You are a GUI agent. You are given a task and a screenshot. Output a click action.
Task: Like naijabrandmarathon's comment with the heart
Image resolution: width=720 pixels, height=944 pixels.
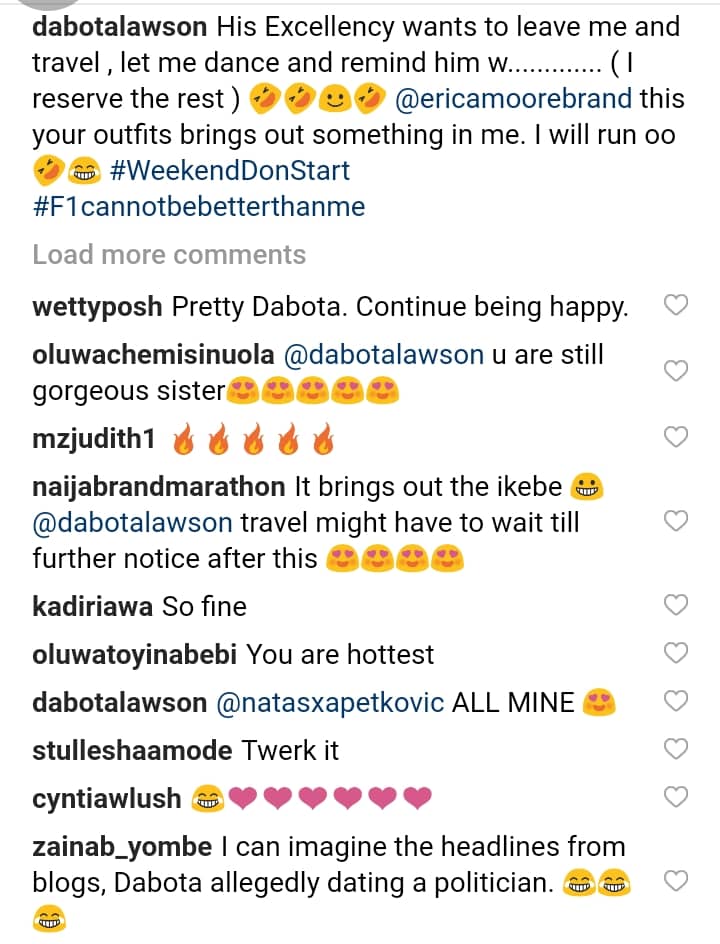click(676, 521)
